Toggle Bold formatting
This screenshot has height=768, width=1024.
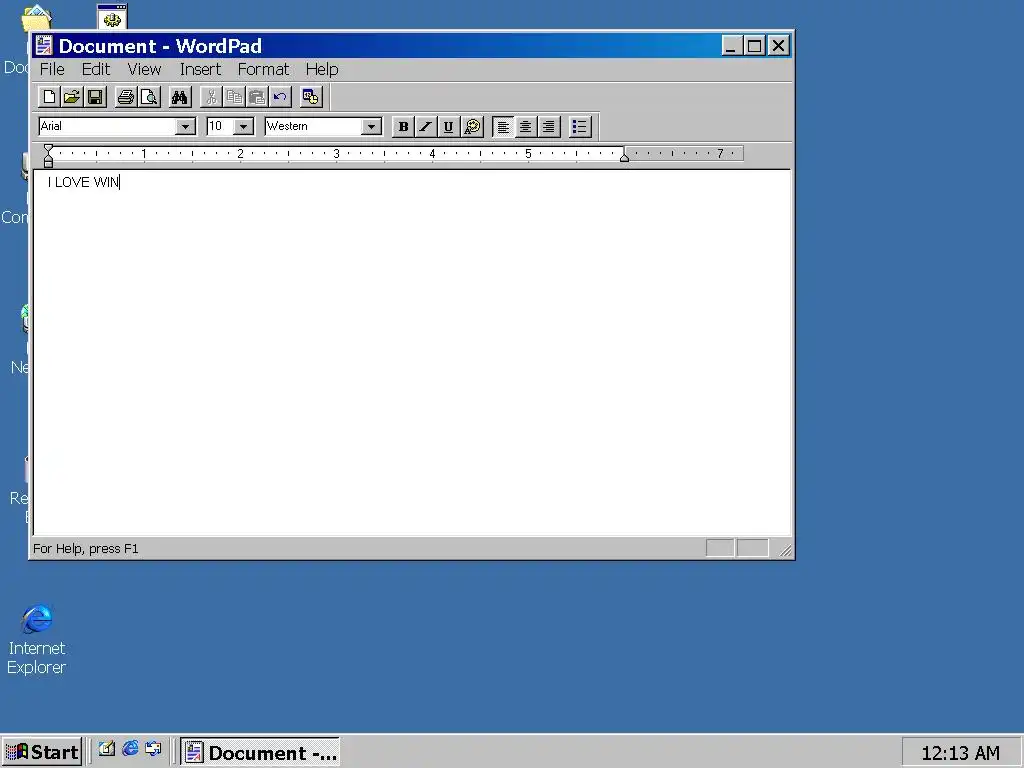point(403,127)
